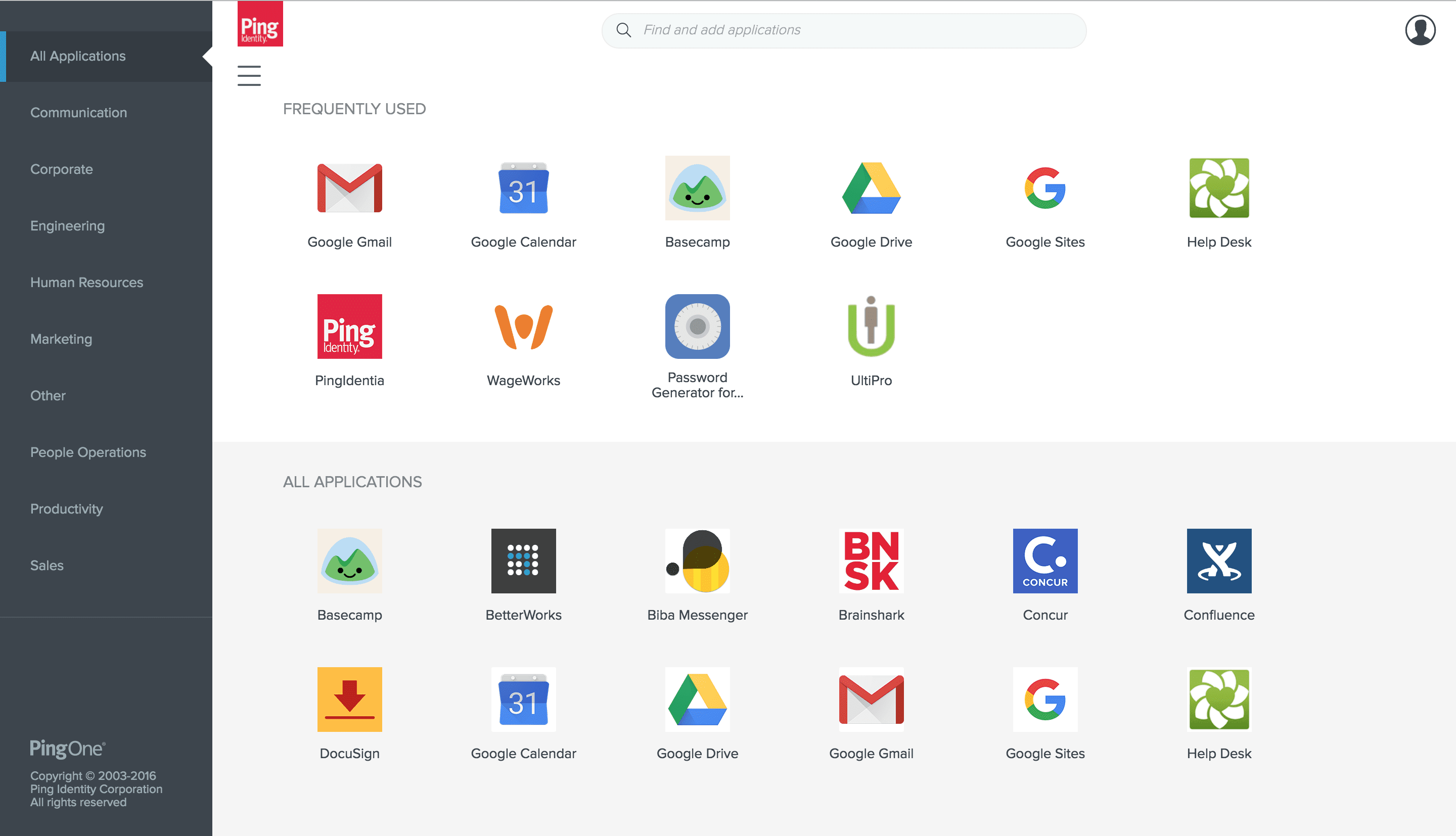Open Google Gmail in Frequently Used
The width and height of the screenshot is (1456, 836).
tap(349, 189)
